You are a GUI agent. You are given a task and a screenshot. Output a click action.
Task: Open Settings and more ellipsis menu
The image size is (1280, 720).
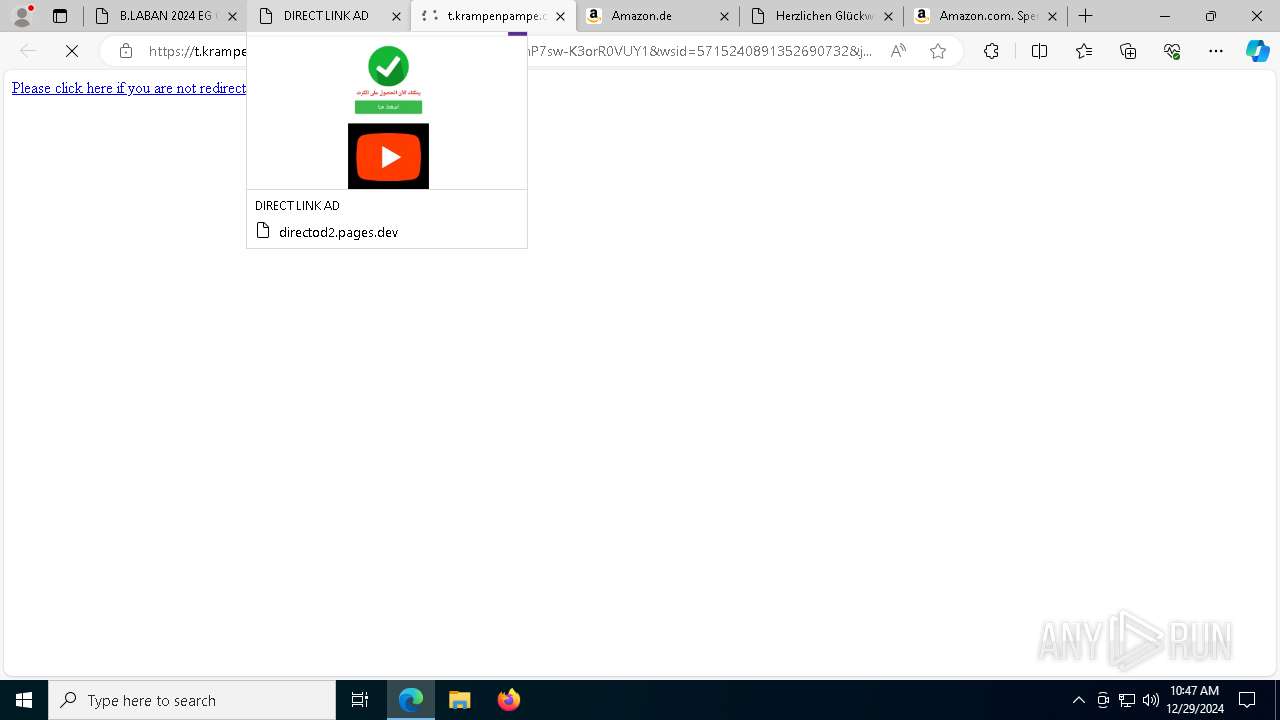(x=1216, y=51)
